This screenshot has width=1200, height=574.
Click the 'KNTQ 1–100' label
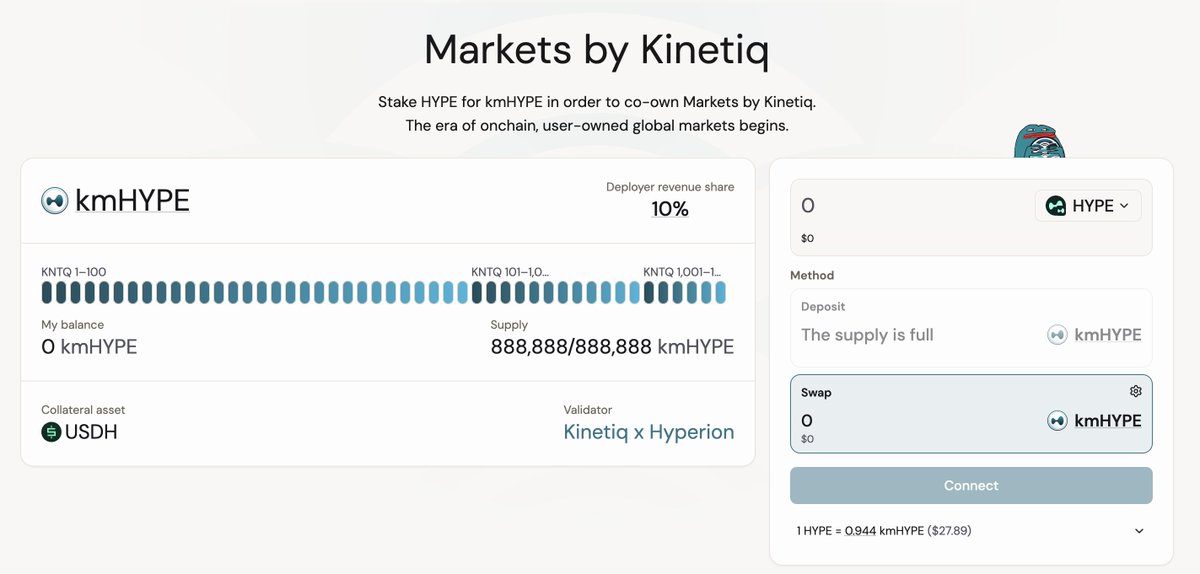point(74,271)
